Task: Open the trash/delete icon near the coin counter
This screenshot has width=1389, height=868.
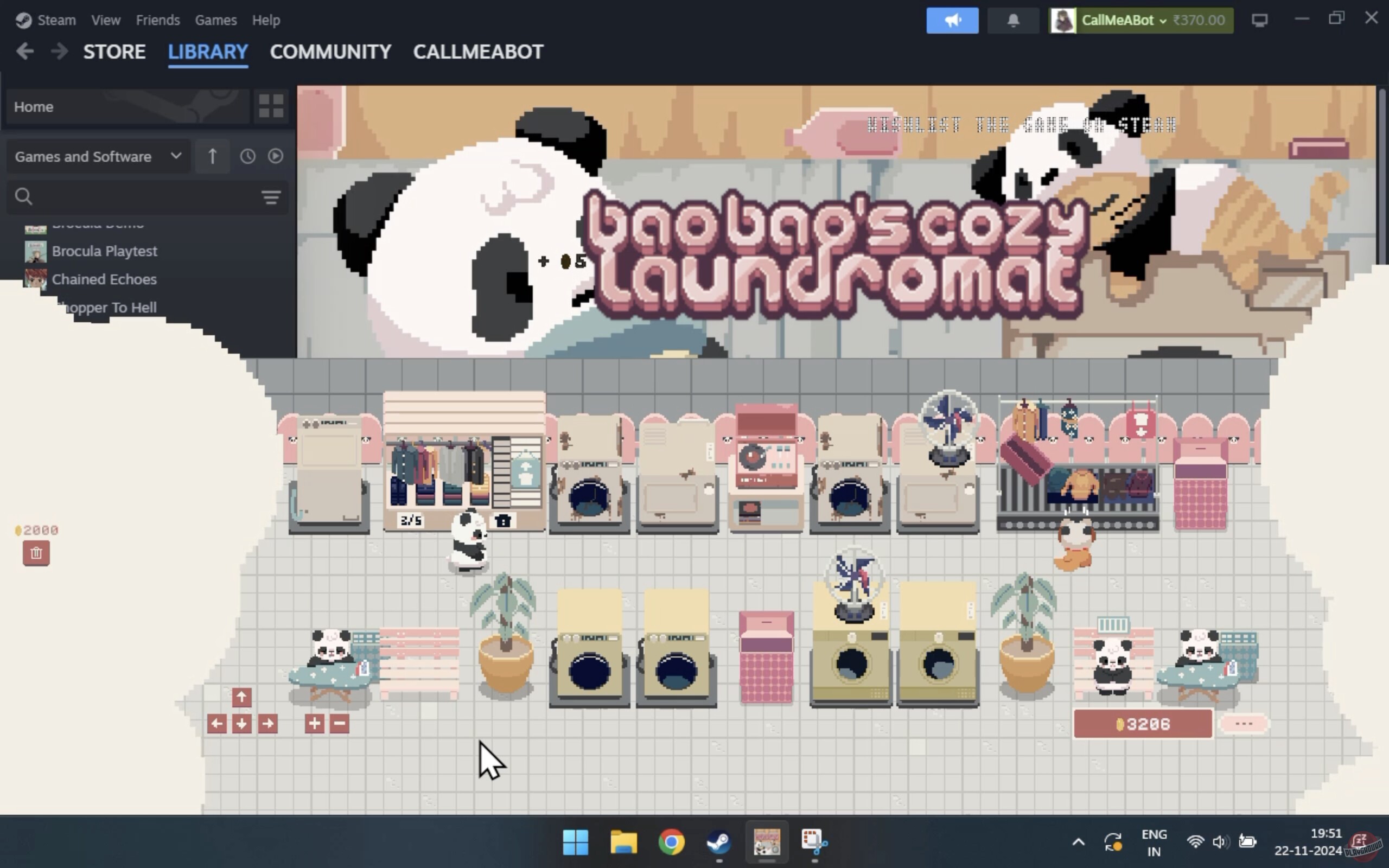Action: click(x=36, y=553)
